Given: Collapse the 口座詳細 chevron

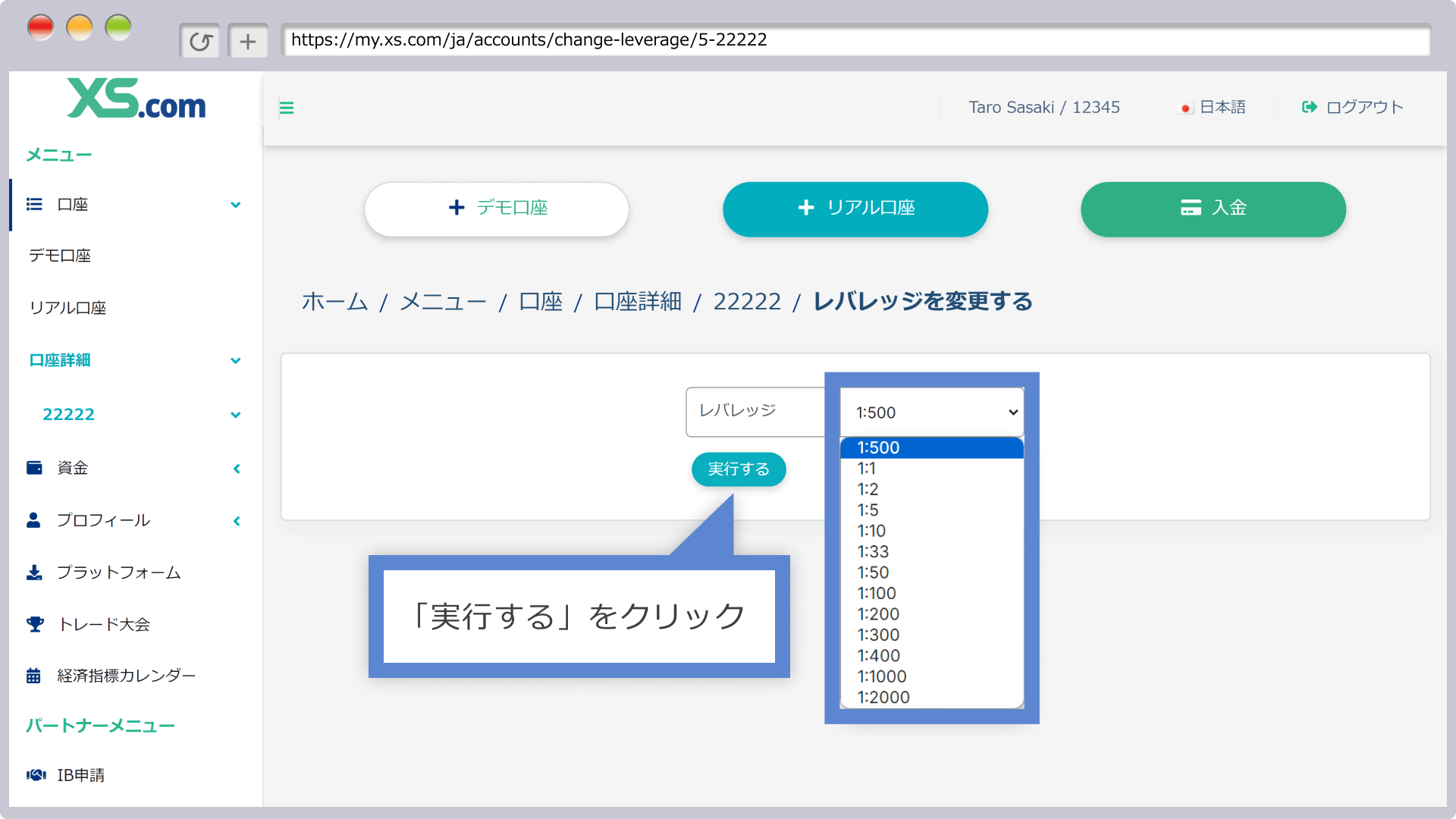Looking at the screenshot, I should [236, 361].
